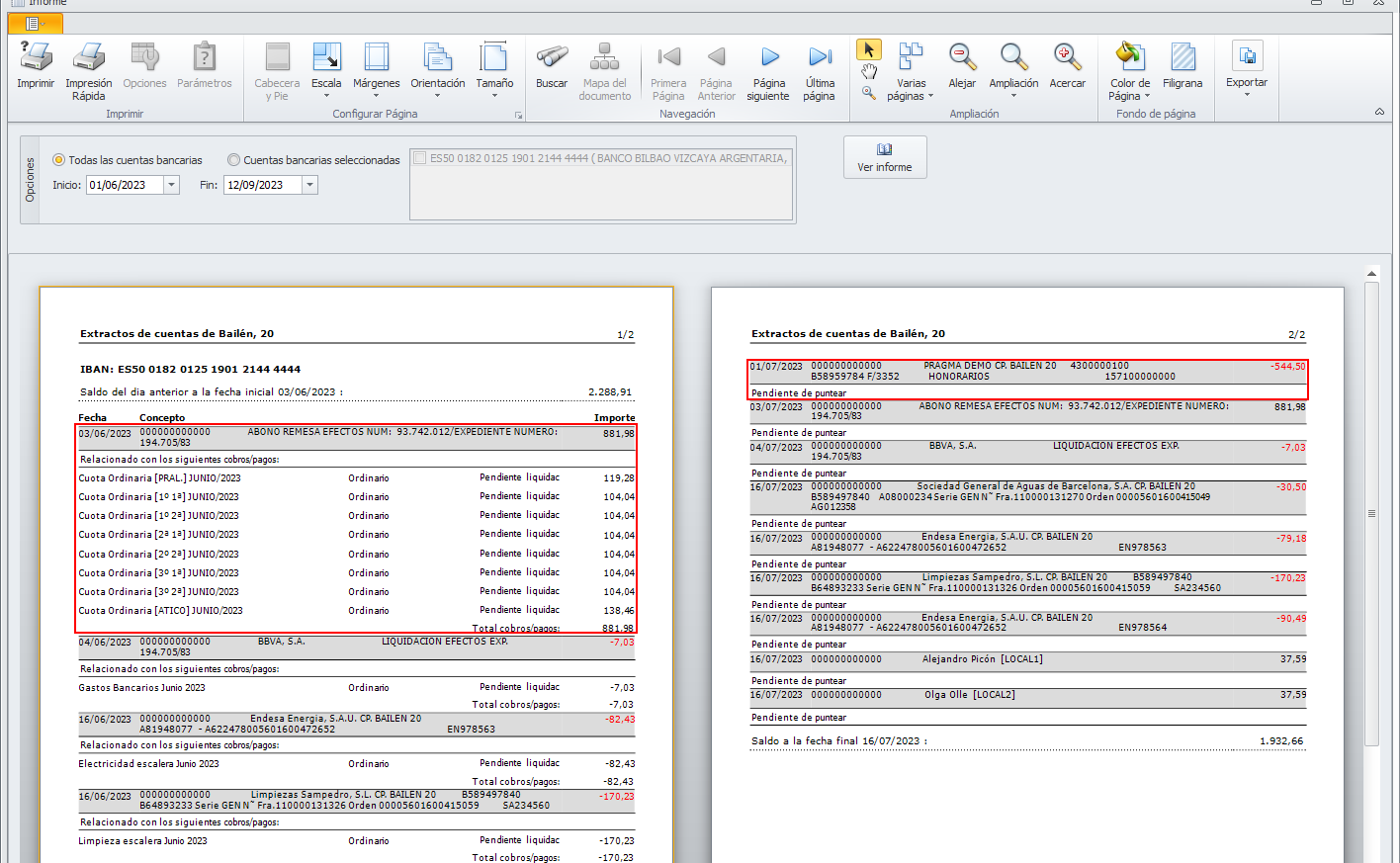
Task: Select the arrow pointer tool
Action: tap(869, 49)
